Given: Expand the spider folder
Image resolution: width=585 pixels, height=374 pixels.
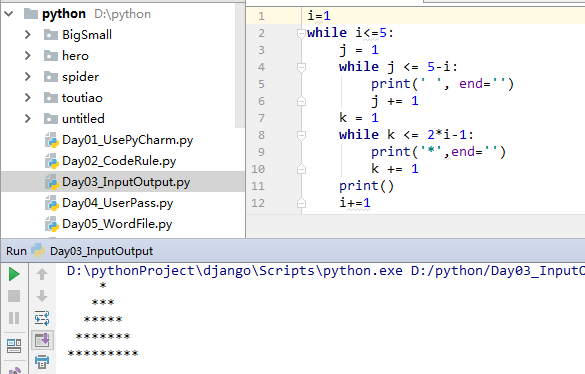Looking at the screenshot, I should point(28,77).
